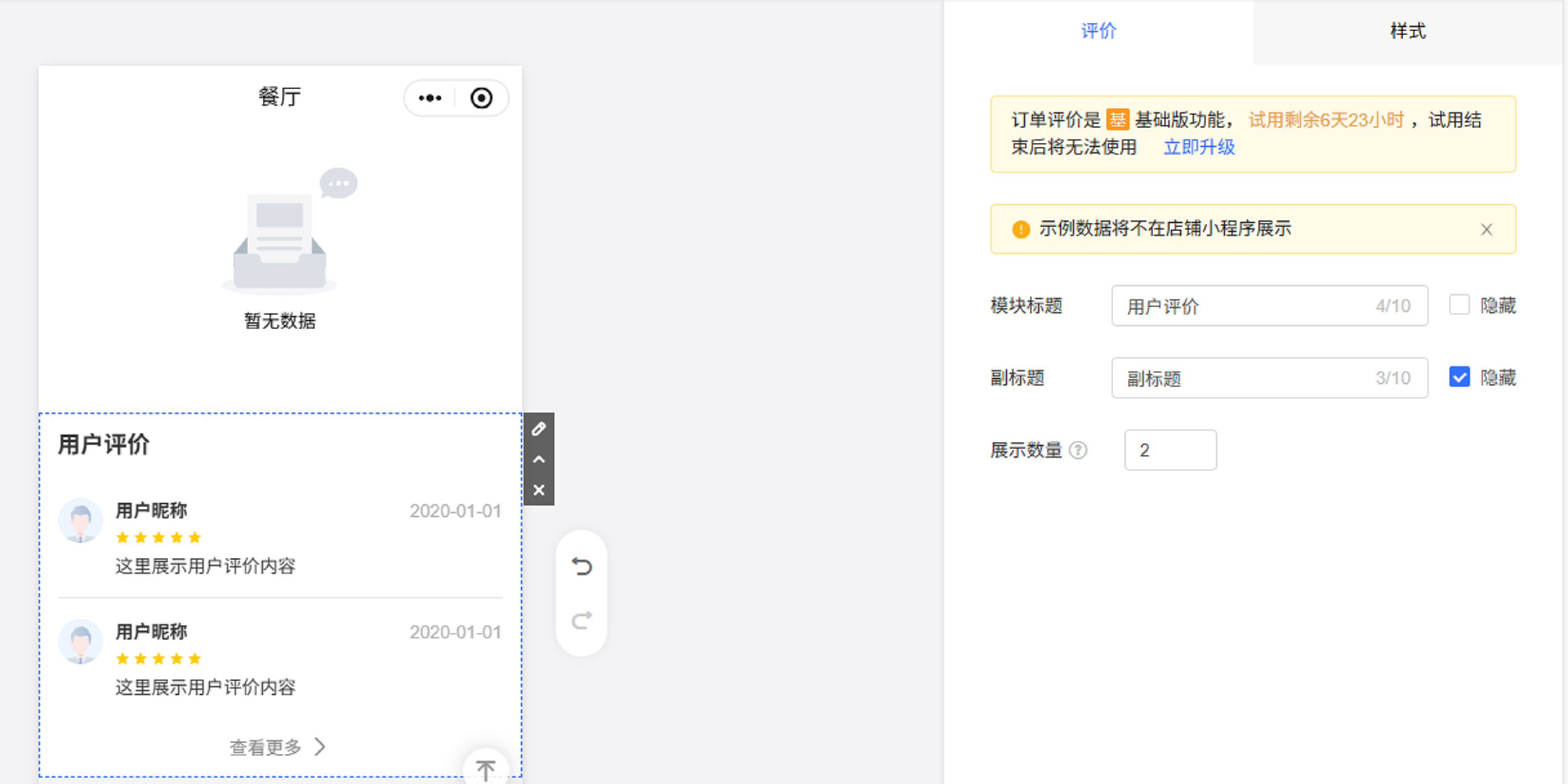Click the redo arrow icon
This screenshot has width=1568, height=784.
coord(581,620)
